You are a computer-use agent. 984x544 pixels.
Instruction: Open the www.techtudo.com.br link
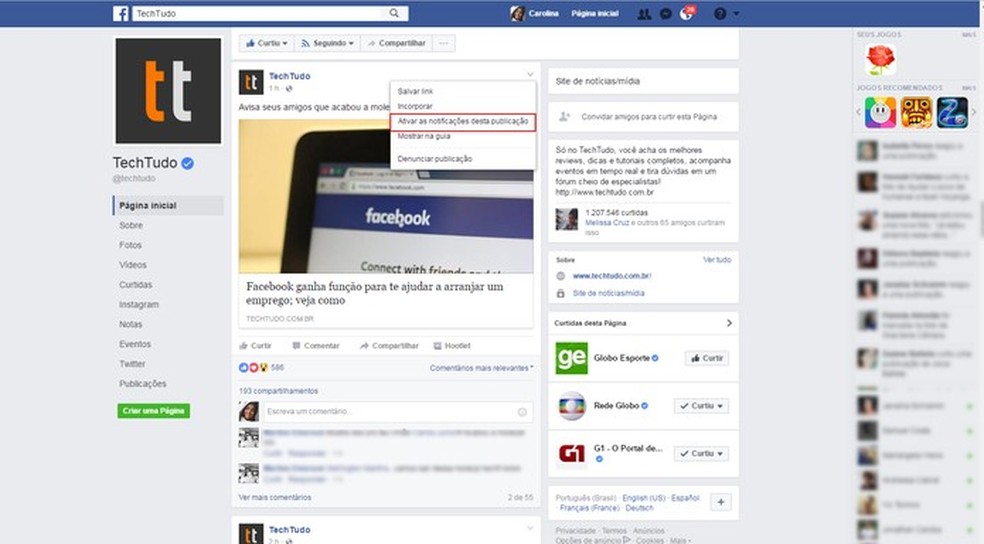tap(612, 276)
